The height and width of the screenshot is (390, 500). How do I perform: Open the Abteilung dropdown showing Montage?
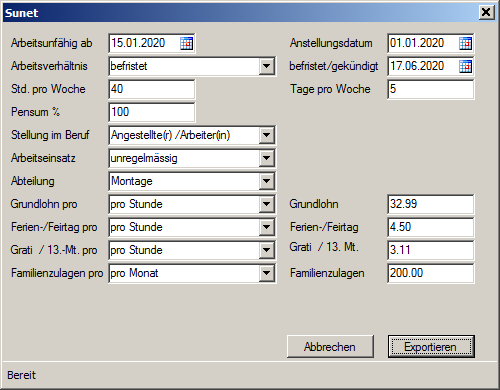pyautogui.click(x=266, y=181)
